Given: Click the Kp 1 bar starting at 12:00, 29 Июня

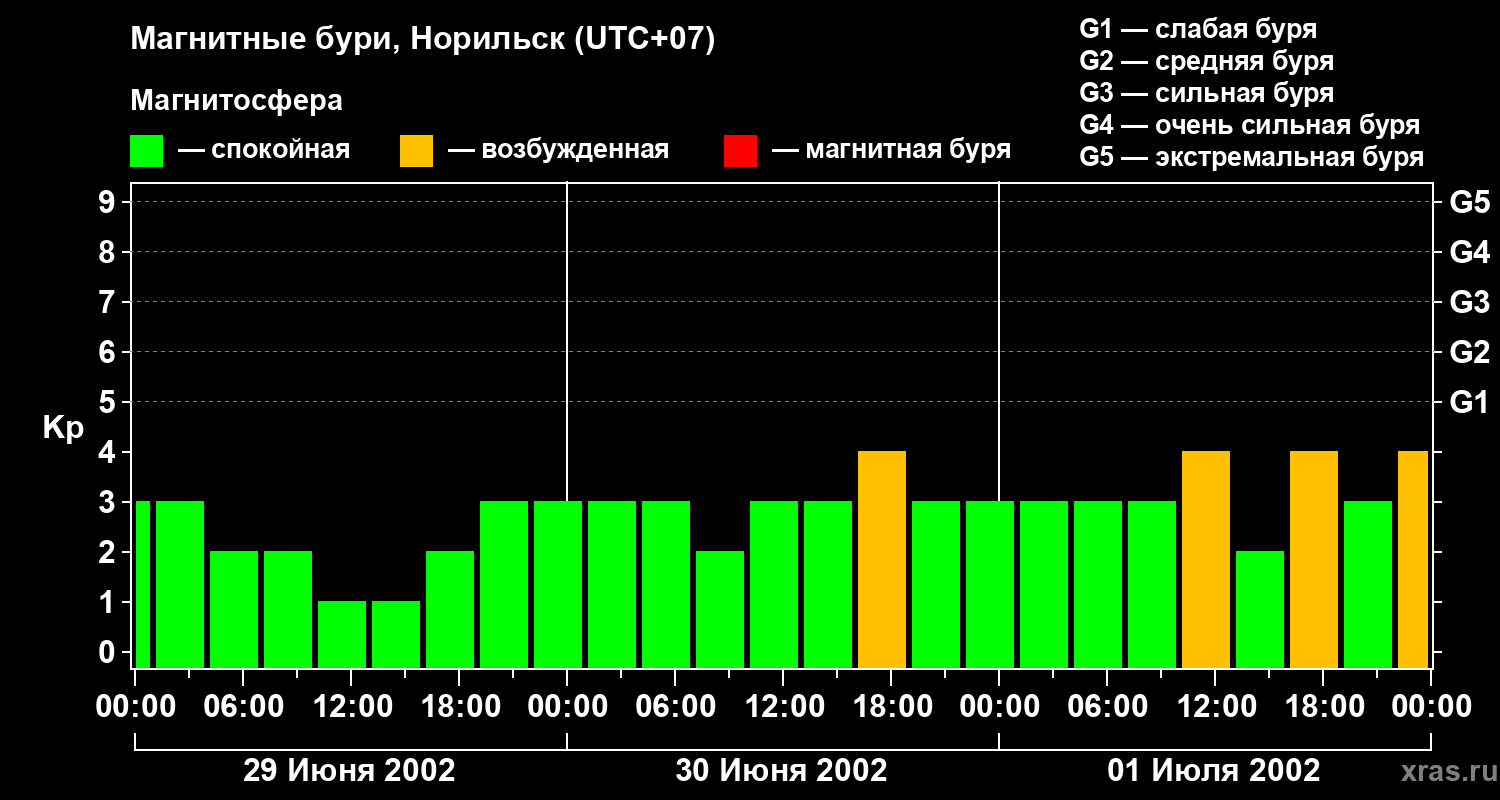Looking at the screenshot, I should 396,634.
